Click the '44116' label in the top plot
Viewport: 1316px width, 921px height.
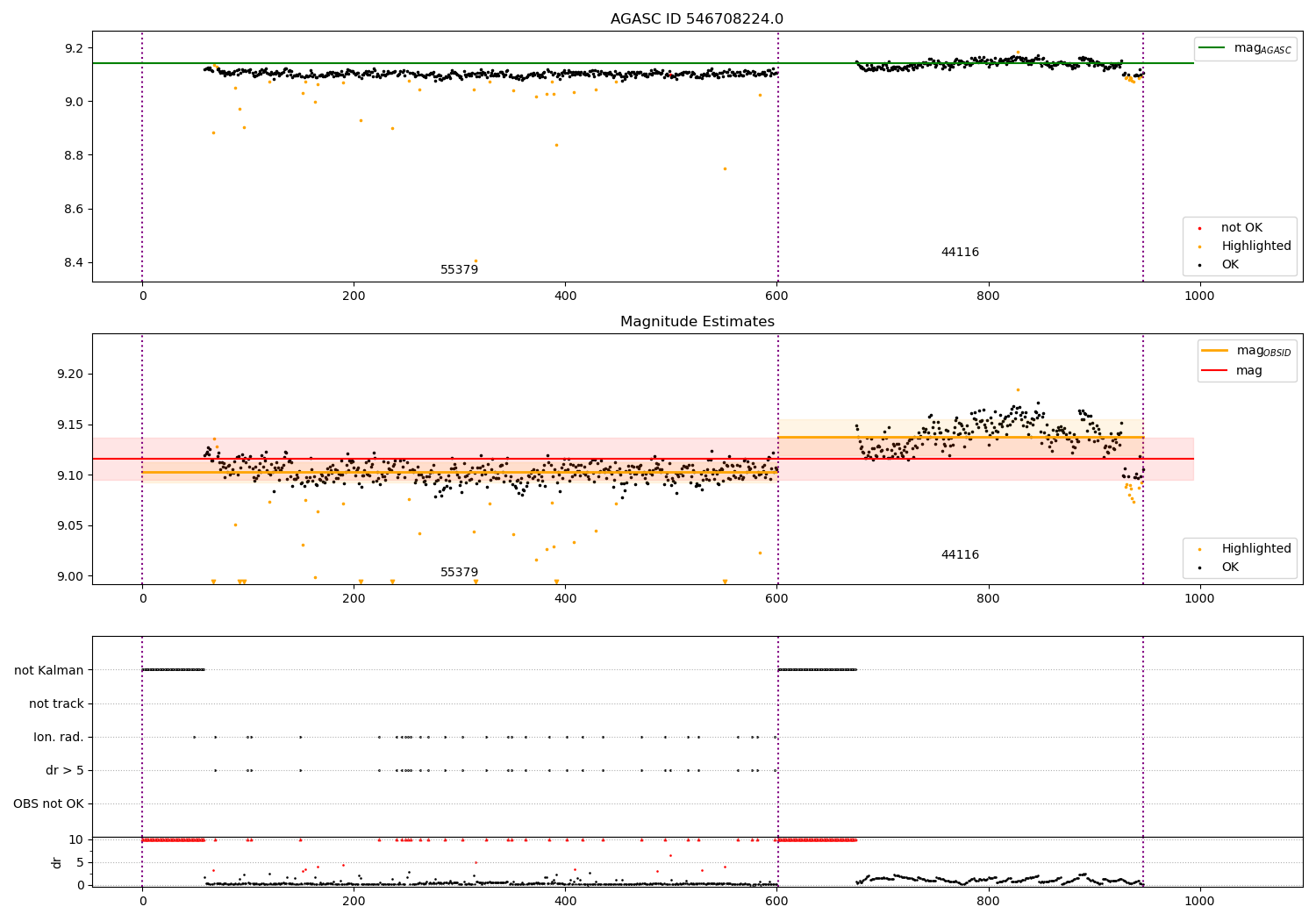[960, 253]
